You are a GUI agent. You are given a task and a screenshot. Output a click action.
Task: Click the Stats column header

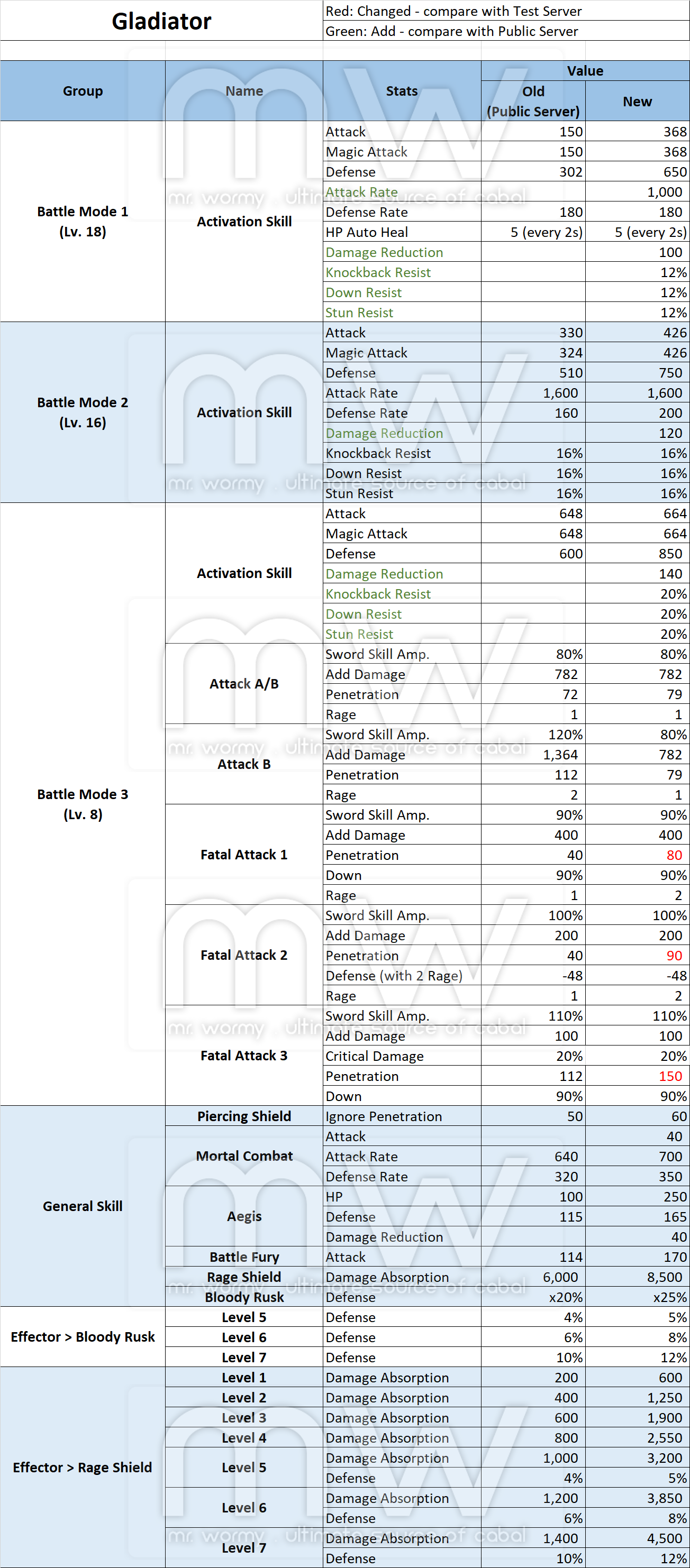[x=402, y=91]
